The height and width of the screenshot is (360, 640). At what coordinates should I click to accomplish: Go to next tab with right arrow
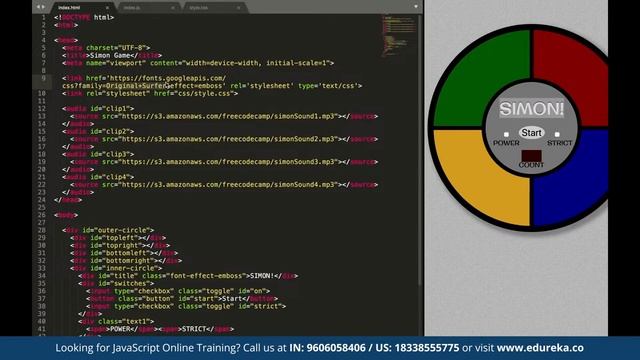pos(43,7)
